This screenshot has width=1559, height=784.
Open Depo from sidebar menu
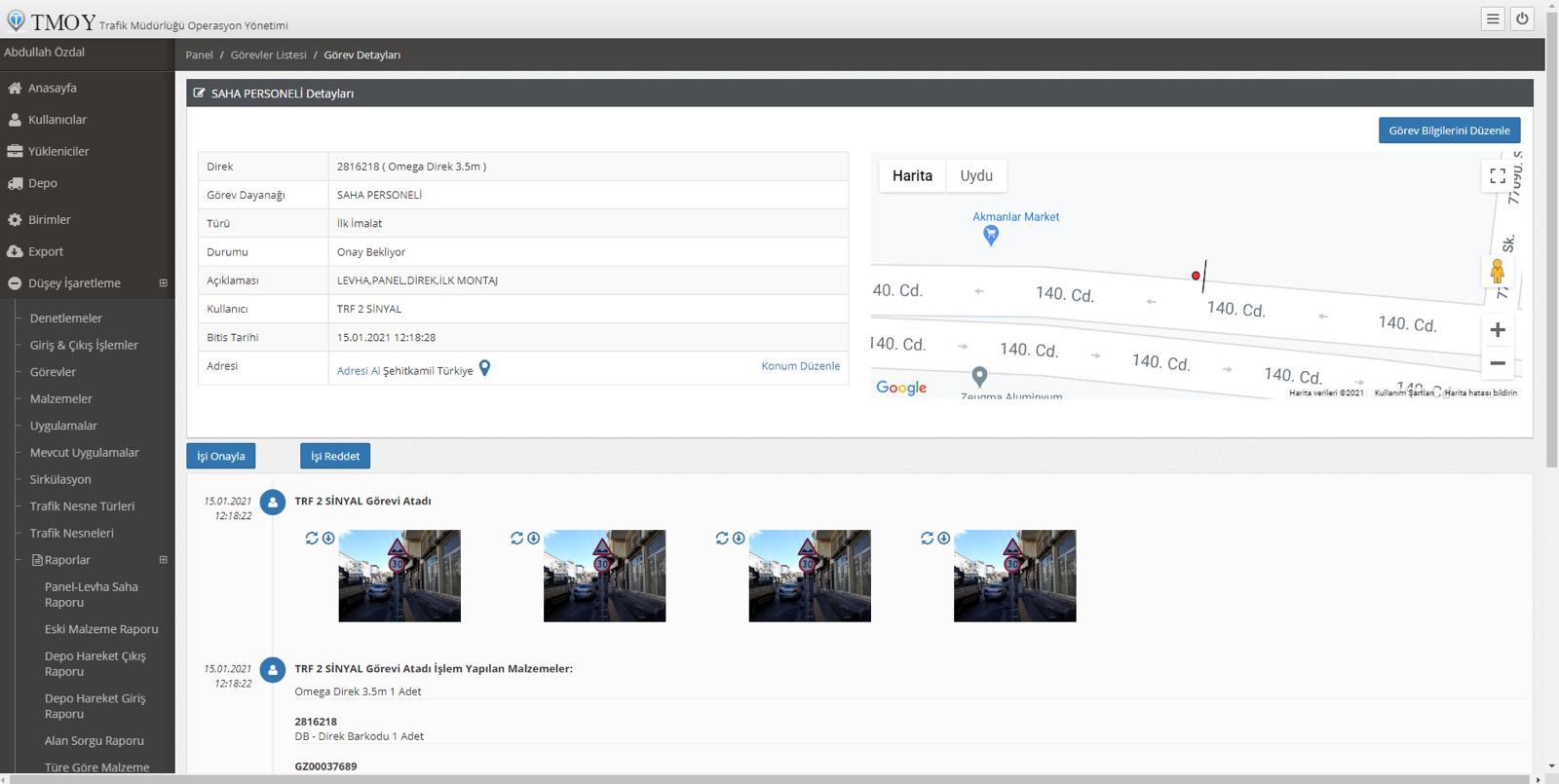pyautogui.click(x=42, y=183)
